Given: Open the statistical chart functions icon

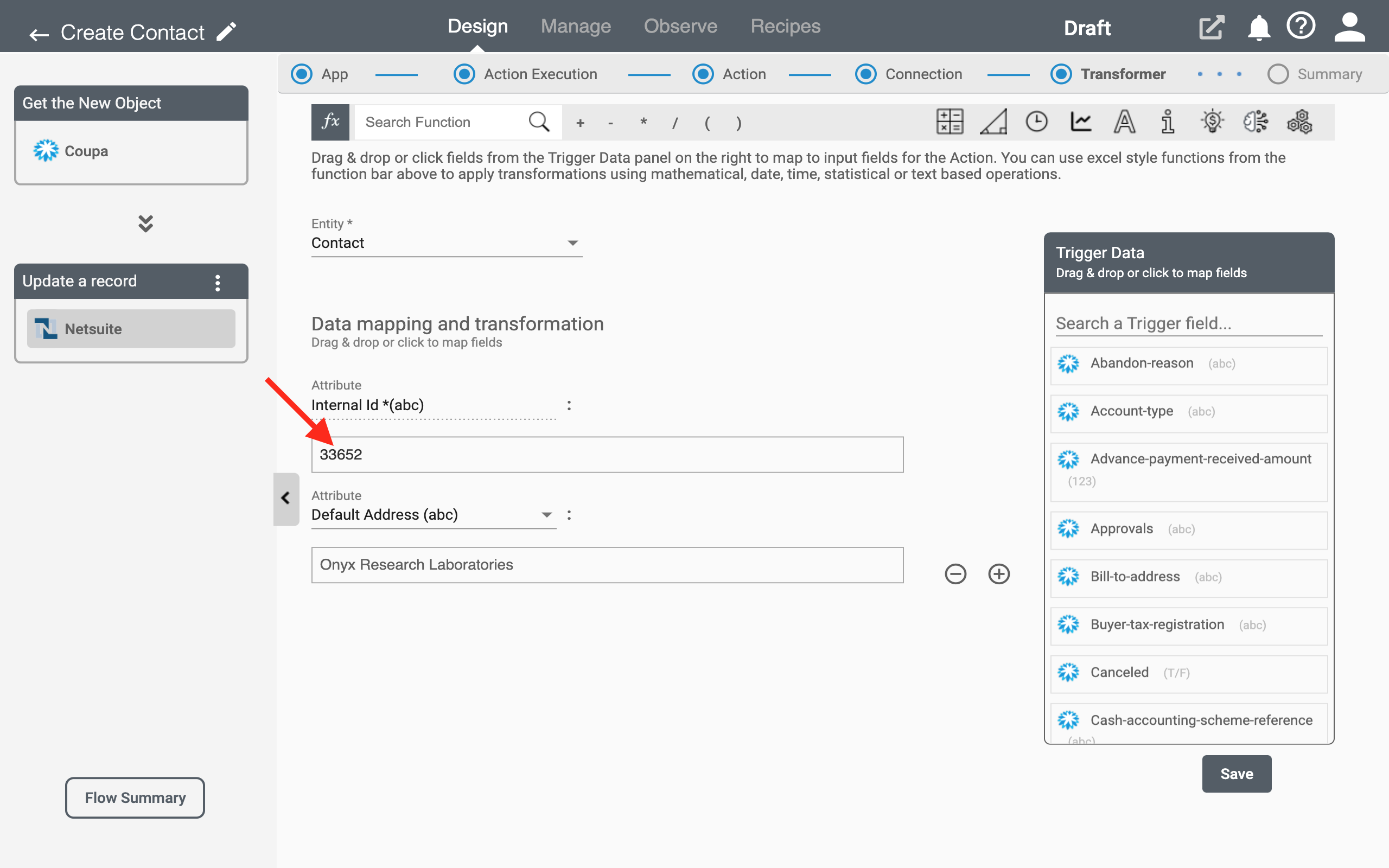Looking at the screenshot, I should [x=1081, y=122].
